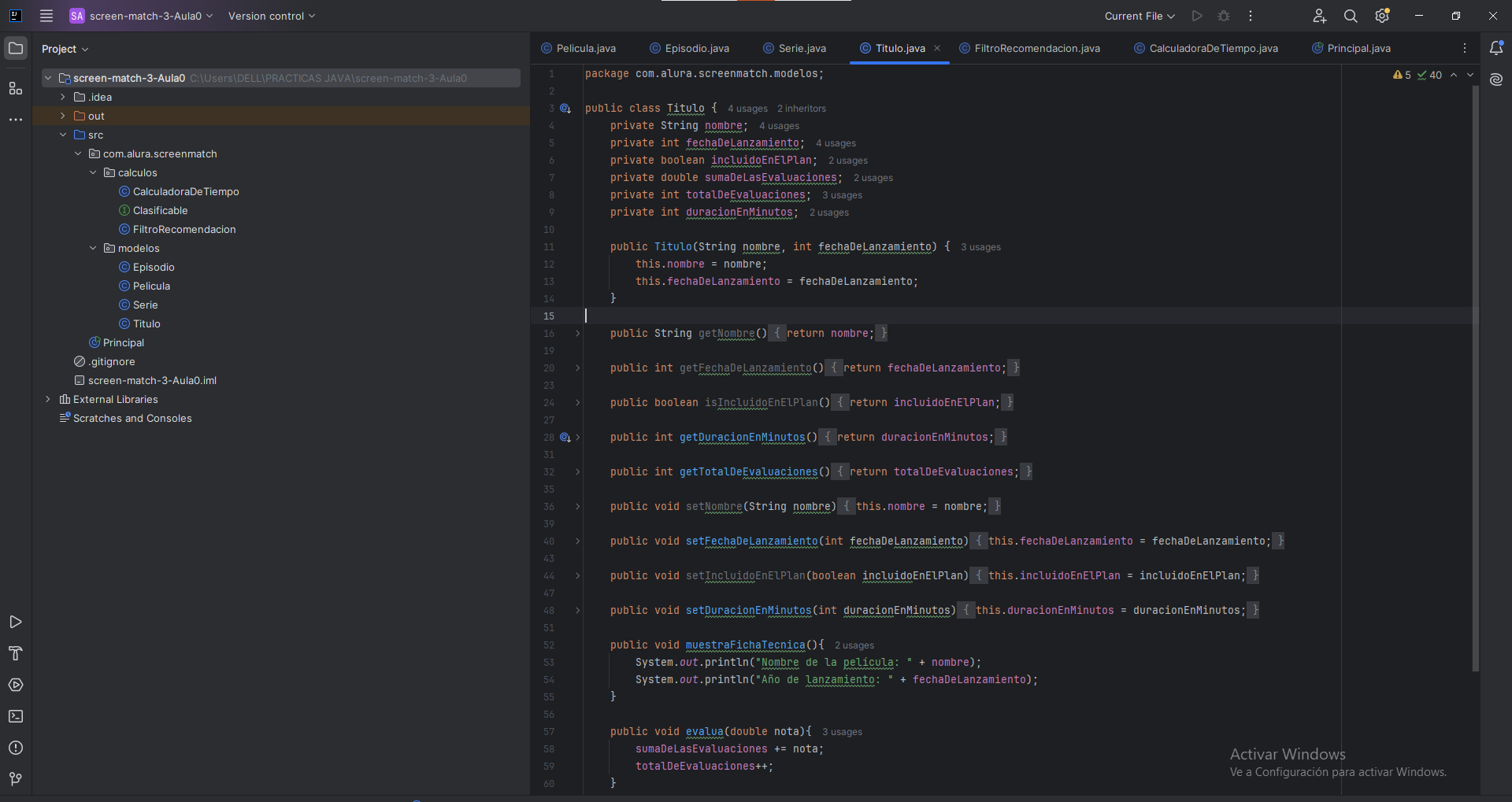Image resolution: width=1512 pixels, height=802 pixels.
Task: Show more tool windows ellipsis
Action: (x=16, y=120)
